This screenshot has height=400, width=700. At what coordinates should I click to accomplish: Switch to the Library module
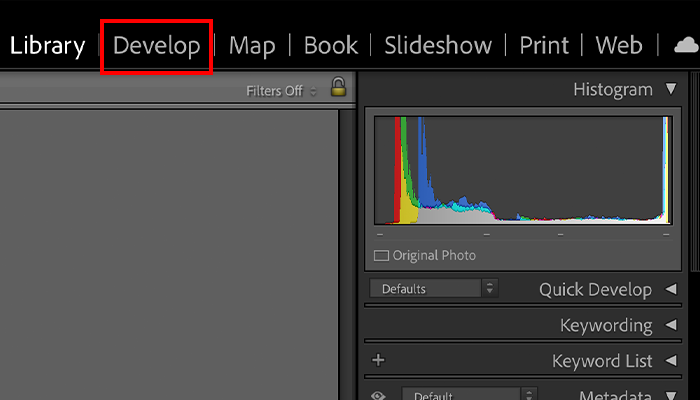(x=47, y=46)
